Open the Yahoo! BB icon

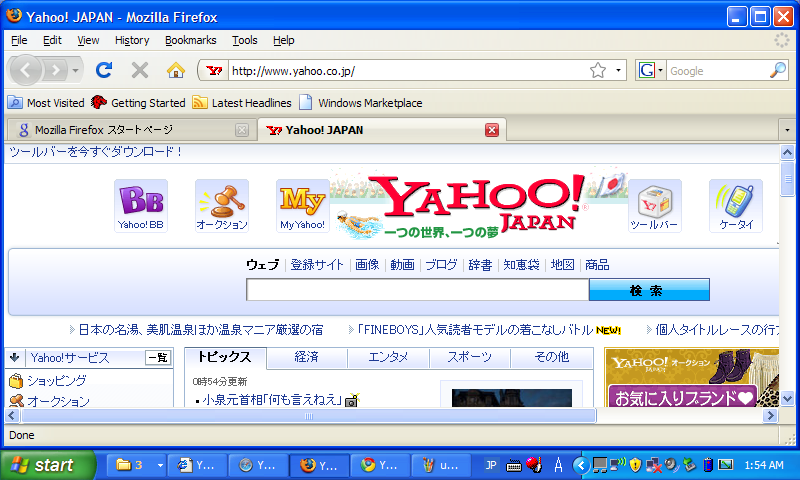[141, 206]
